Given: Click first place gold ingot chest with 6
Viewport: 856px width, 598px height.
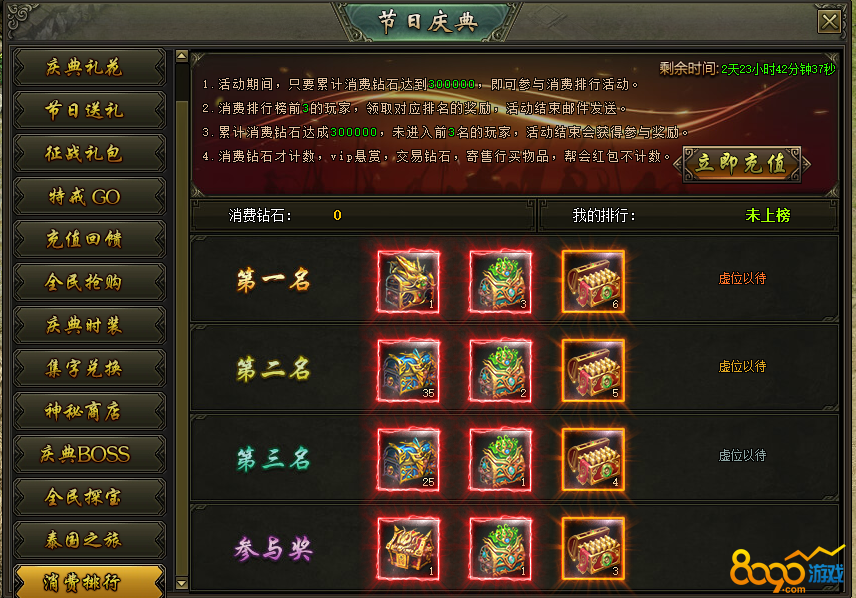Looking at the screenshot, I should [x=593, y=281].
